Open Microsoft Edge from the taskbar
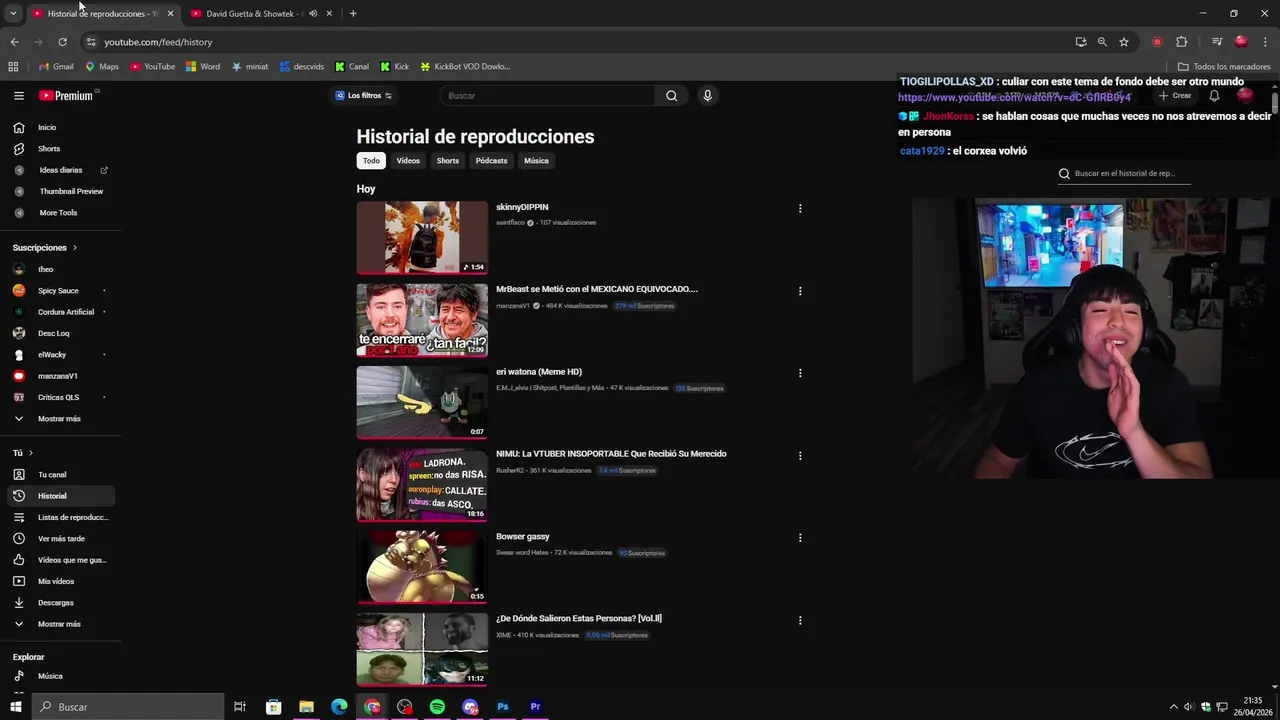Image resolution: width=1280 pixels, height=720 pixels. coord(339,707)
